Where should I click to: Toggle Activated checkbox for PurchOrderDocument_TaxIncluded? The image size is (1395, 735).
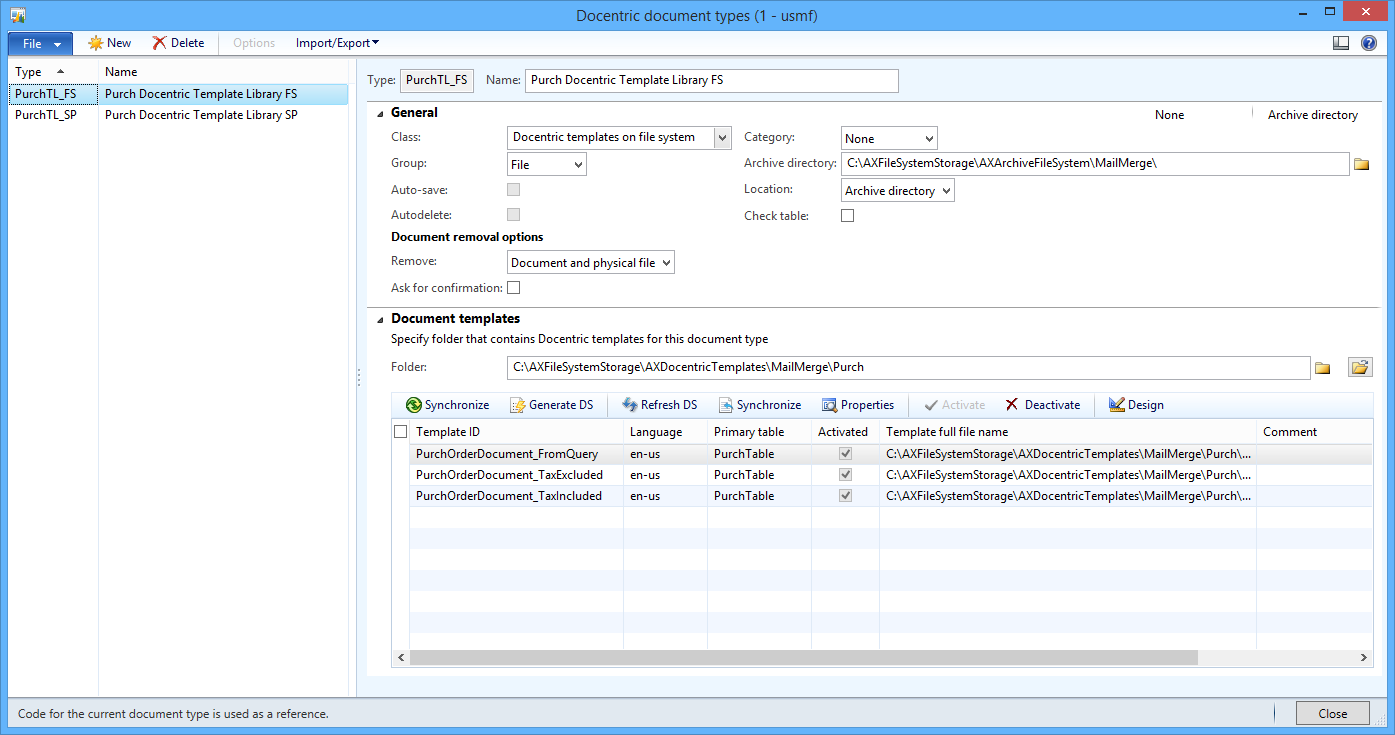[x=846, y=496]
